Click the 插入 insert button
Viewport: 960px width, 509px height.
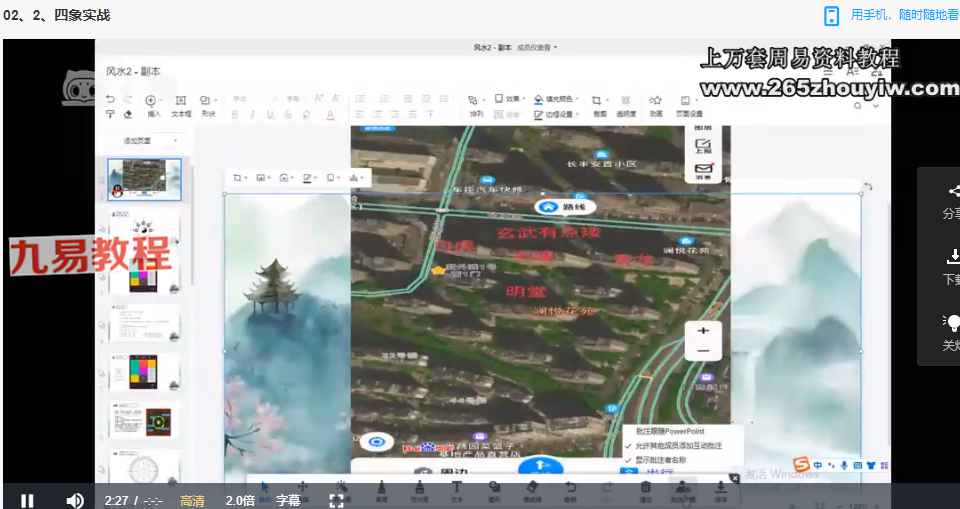pyautogui.click(x=153, y=105)
